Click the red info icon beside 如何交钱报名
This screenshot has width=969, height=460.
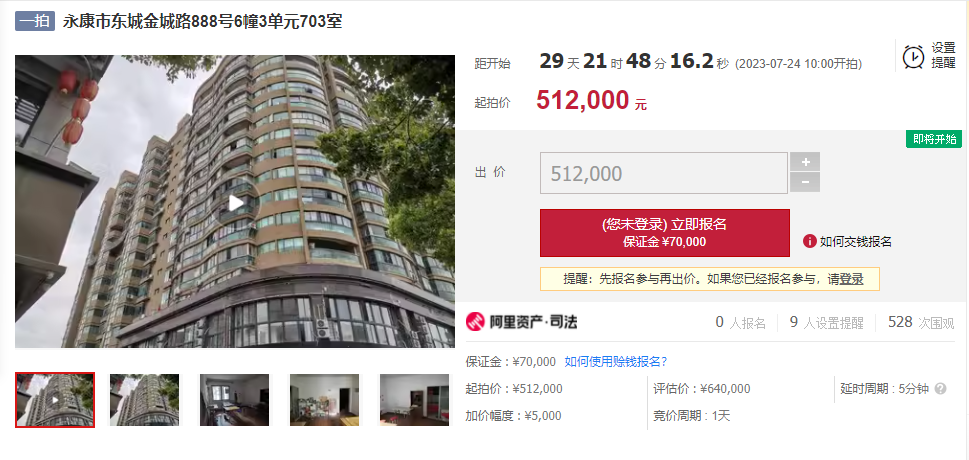click(810, 241)
